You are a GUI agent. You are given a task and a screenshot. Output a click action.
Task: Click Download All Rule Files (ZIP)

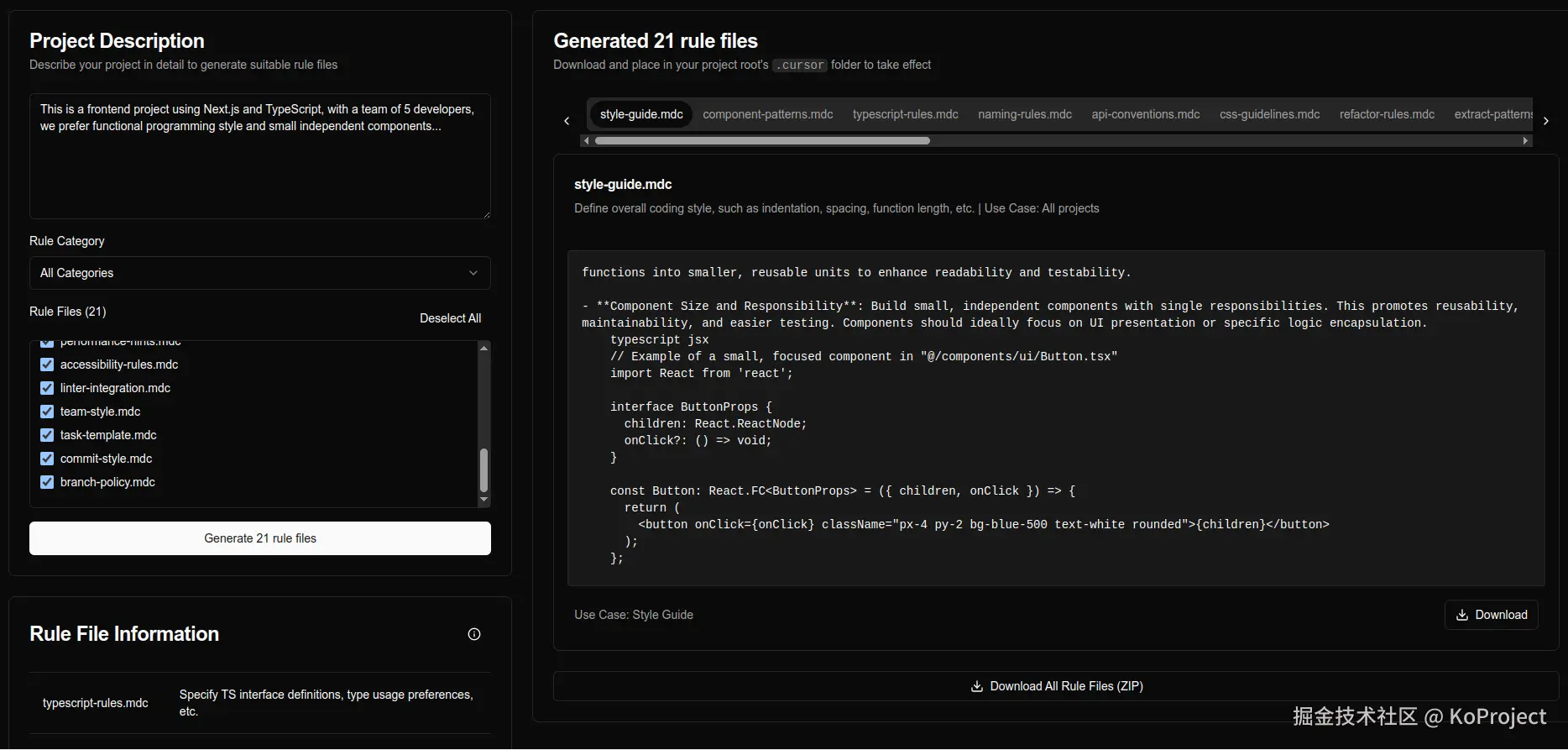(1056, 686)
